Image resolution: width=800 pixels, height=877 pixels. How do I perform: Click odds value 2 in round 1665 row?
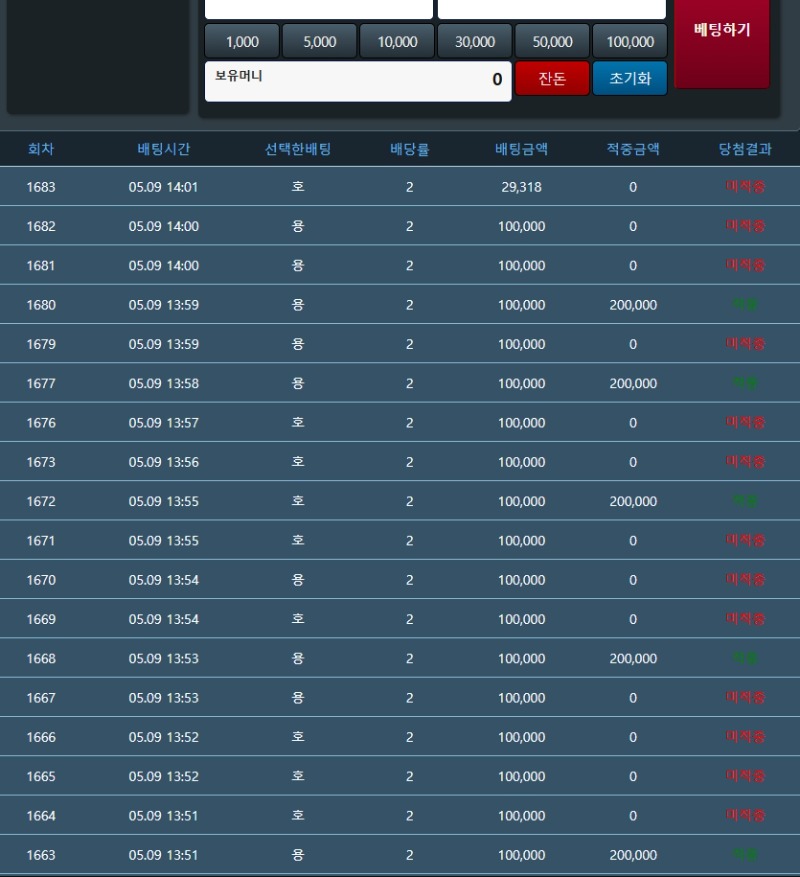pyautogui.click(x=410, y=776)
